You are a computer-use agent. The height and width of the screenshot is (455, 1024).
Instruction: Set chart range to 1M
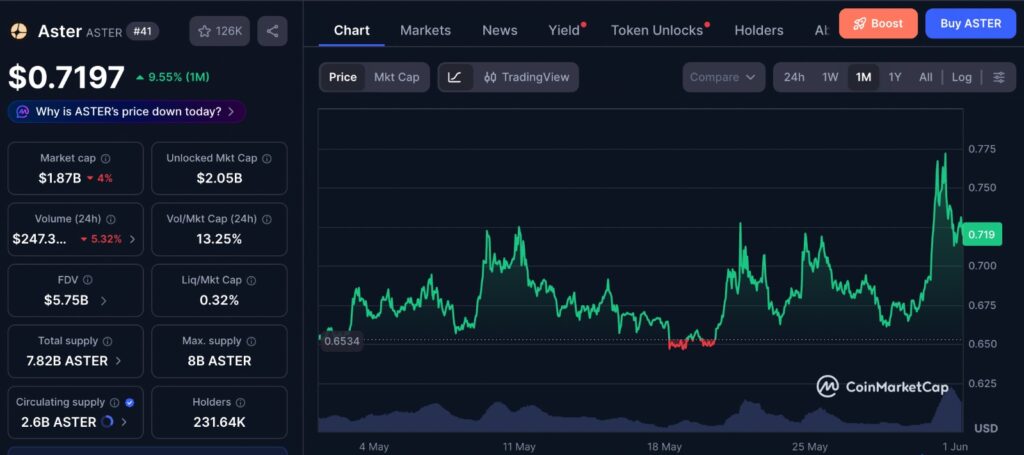click(863, 77)
